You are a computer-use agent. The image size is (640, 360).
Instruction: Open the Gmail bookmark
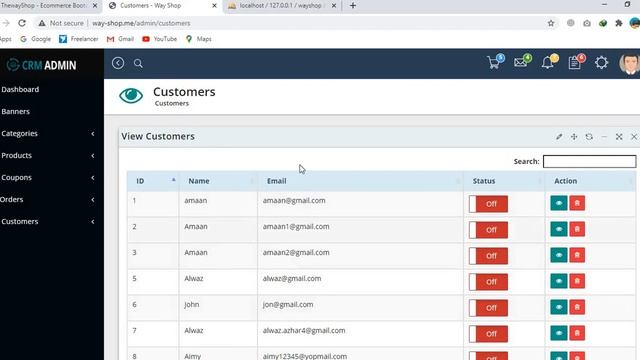click(x=120, y=39)
